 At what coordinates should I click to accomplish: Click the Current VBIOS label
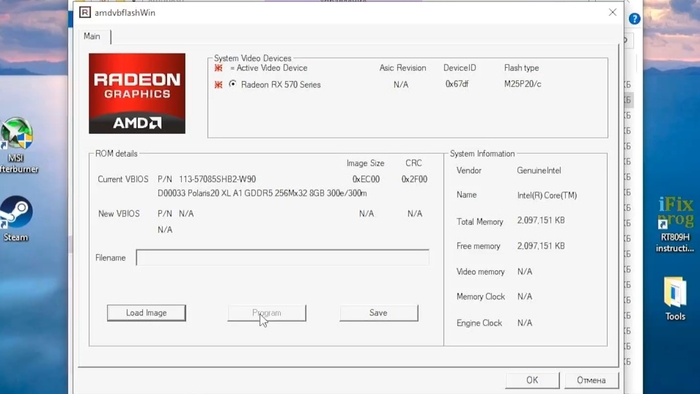[x=123, y=179]
